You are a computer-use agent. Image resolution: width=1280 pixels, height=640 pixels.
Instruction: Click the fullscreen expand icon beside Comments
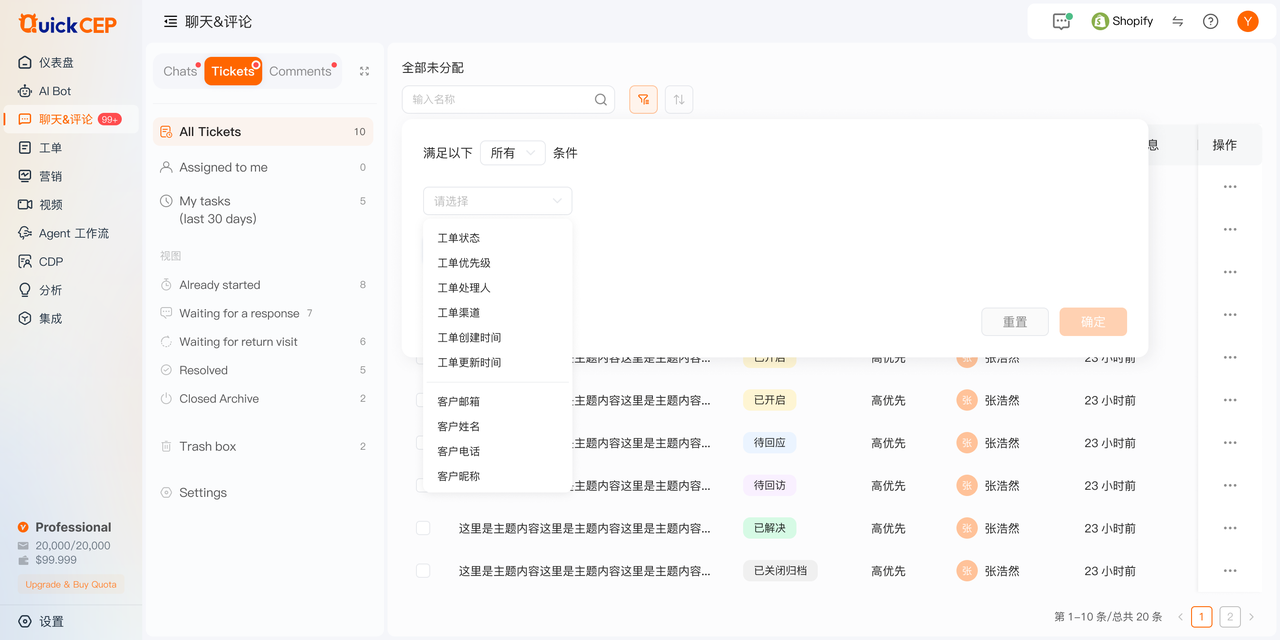click(x=364, y=71)
